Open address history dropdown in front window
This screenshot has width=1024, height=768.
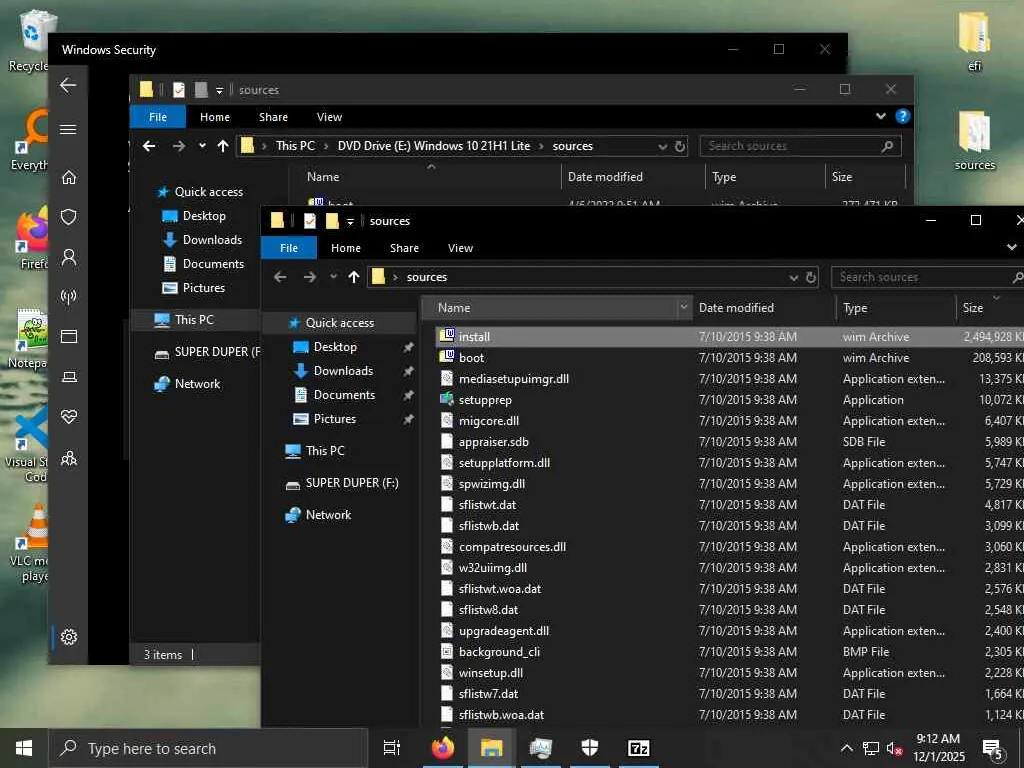(793, 278)
